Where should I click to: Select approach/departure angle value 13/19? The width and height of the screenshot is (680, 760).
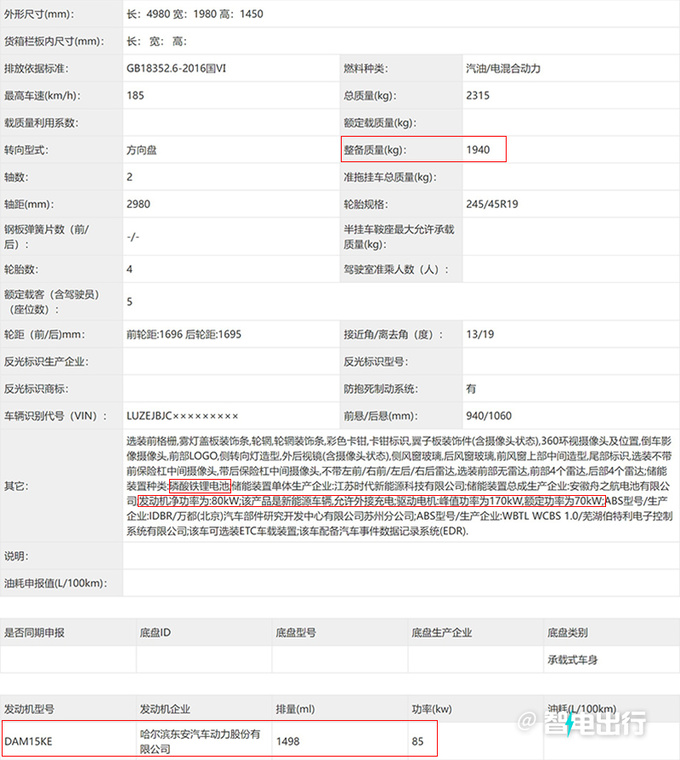(480, 334)
